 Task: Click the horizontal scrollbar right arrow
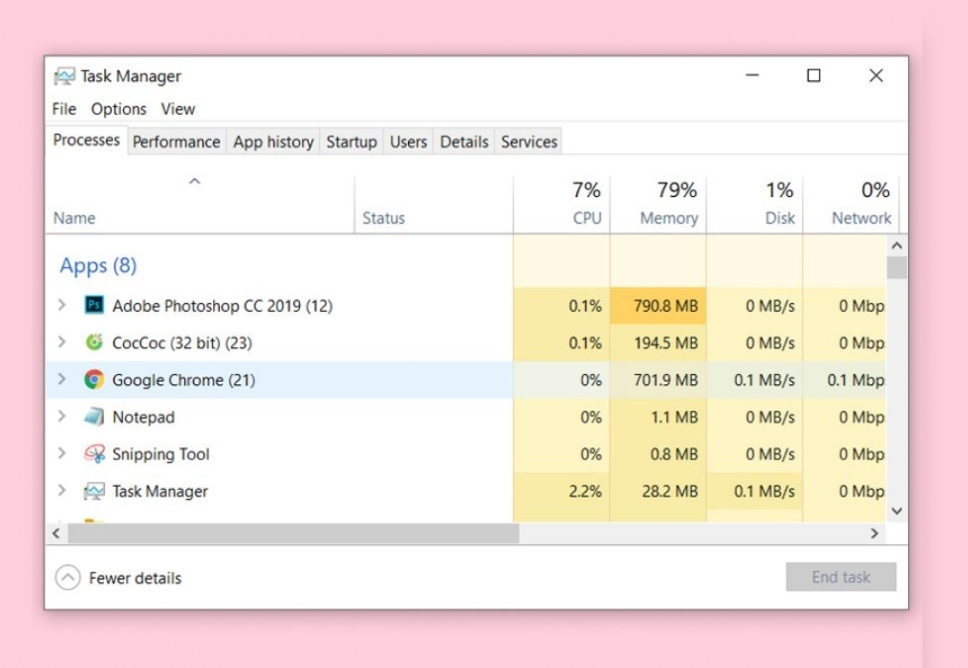tap(874, 534)
